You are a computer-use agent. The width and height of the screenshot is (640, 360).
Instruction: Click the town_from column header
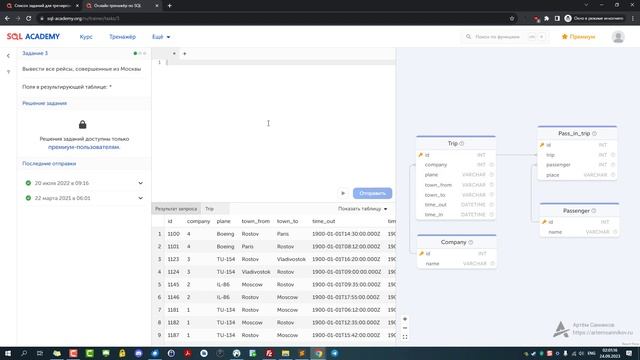[x=256, y=221]
